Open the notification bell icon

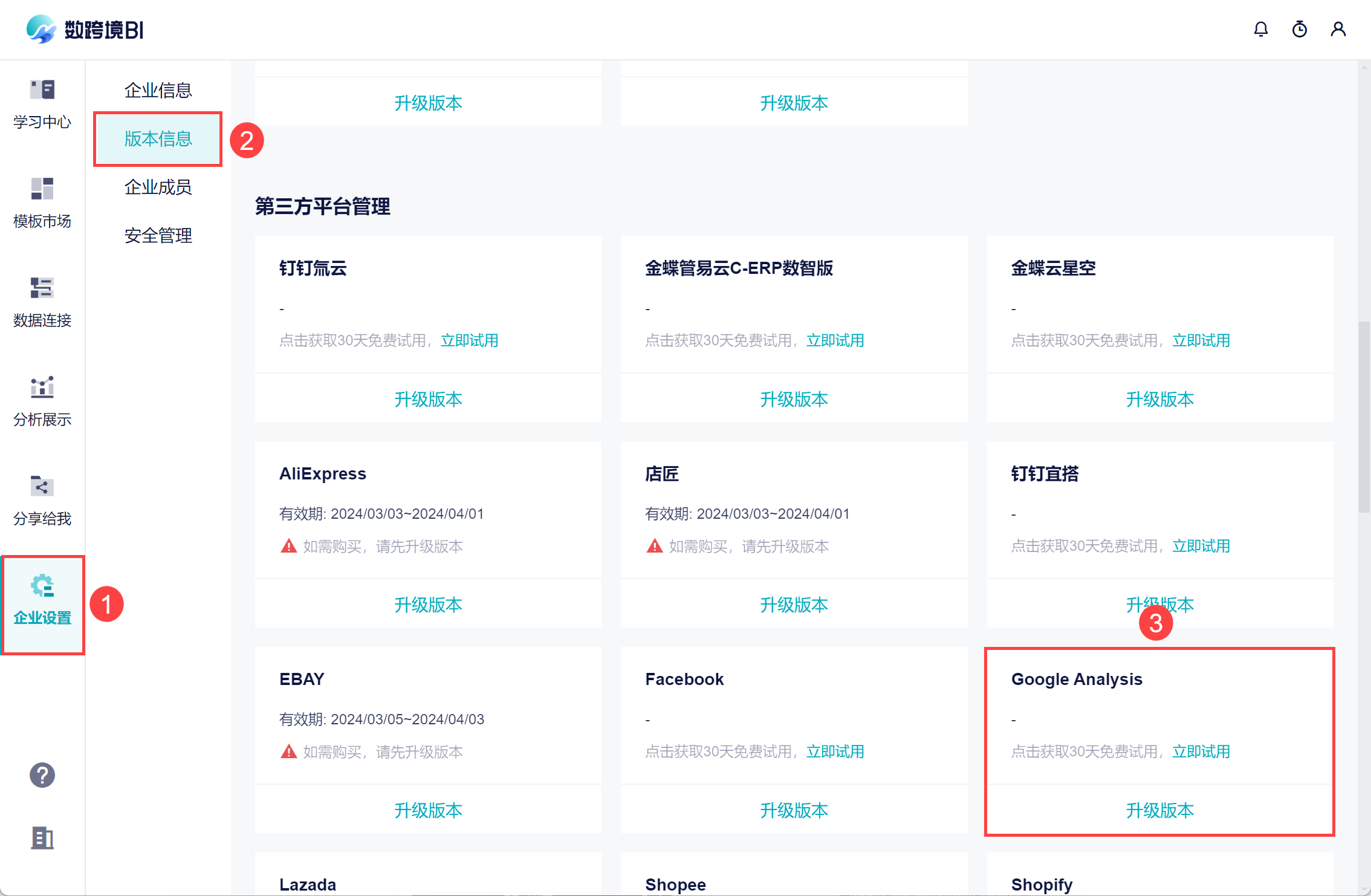pos(1260,29)
